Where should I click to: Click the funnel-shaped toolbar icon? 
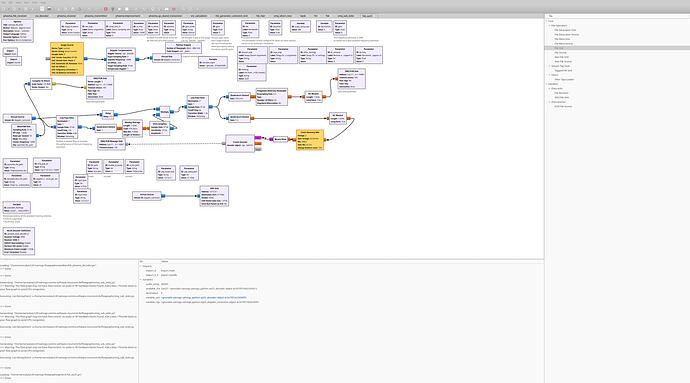[113, 9]
